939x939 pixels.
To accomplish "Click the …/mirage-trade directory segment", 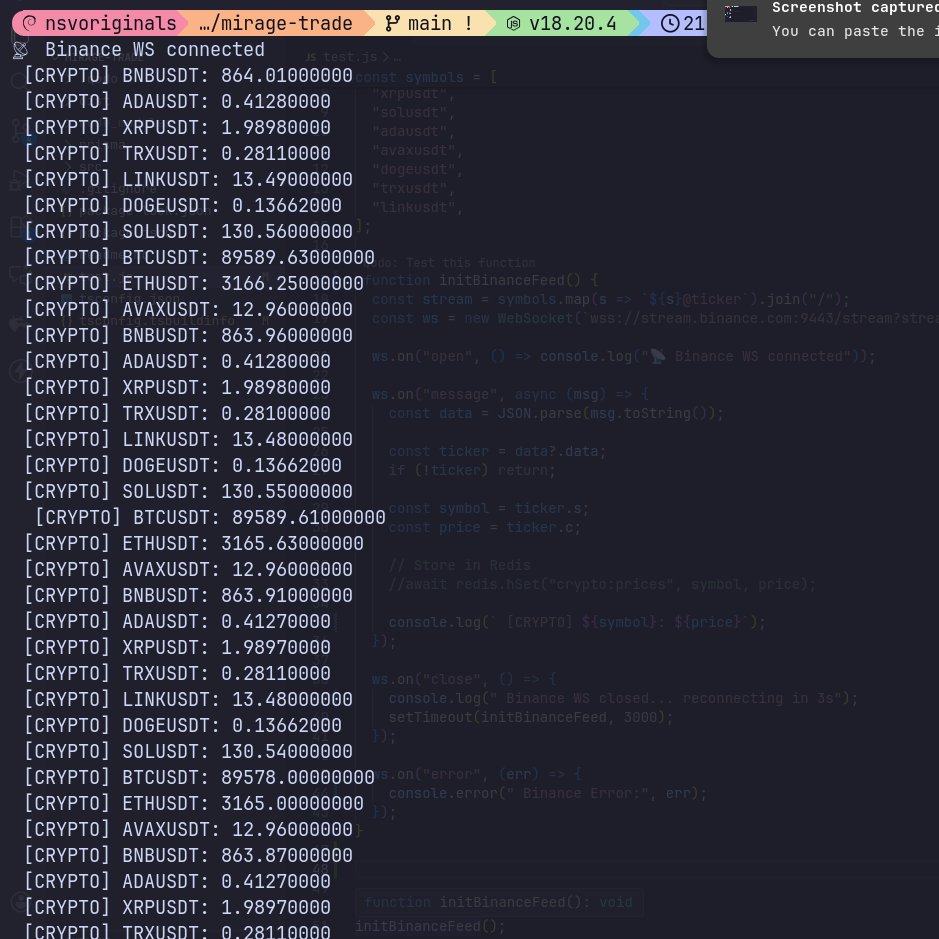I will (x=275, y=23).
